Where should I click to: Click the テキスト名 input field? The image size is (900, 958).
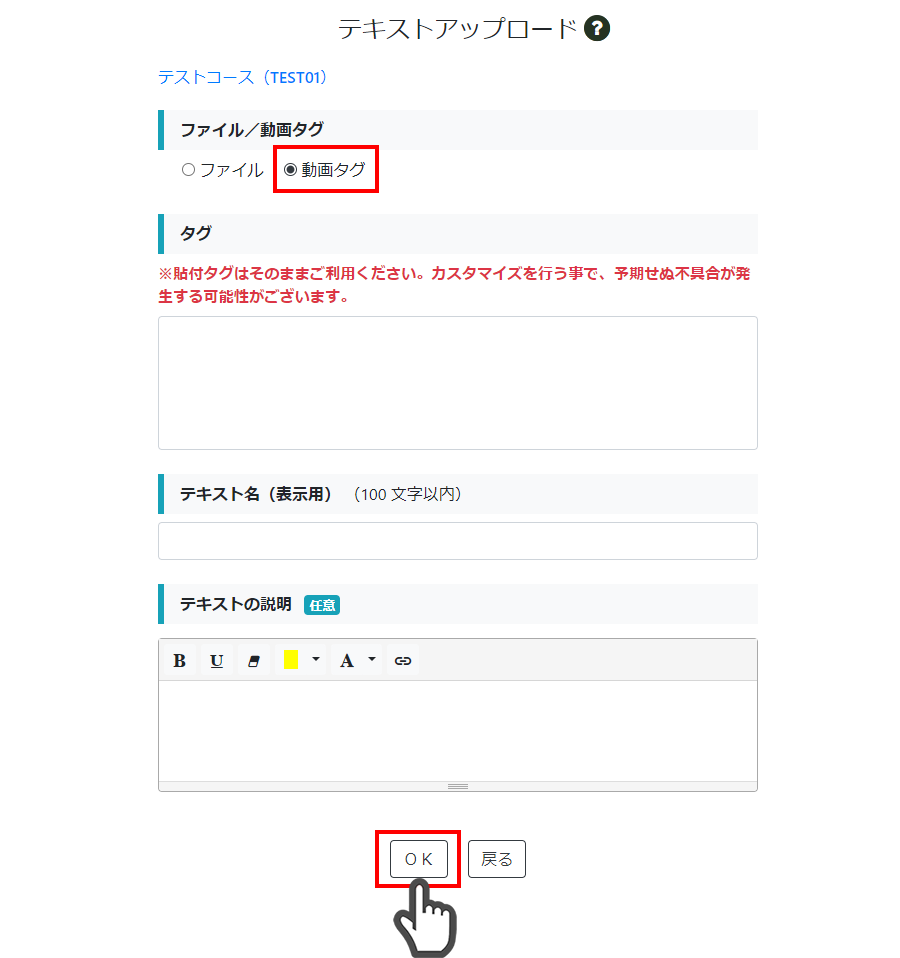(458, 541)
